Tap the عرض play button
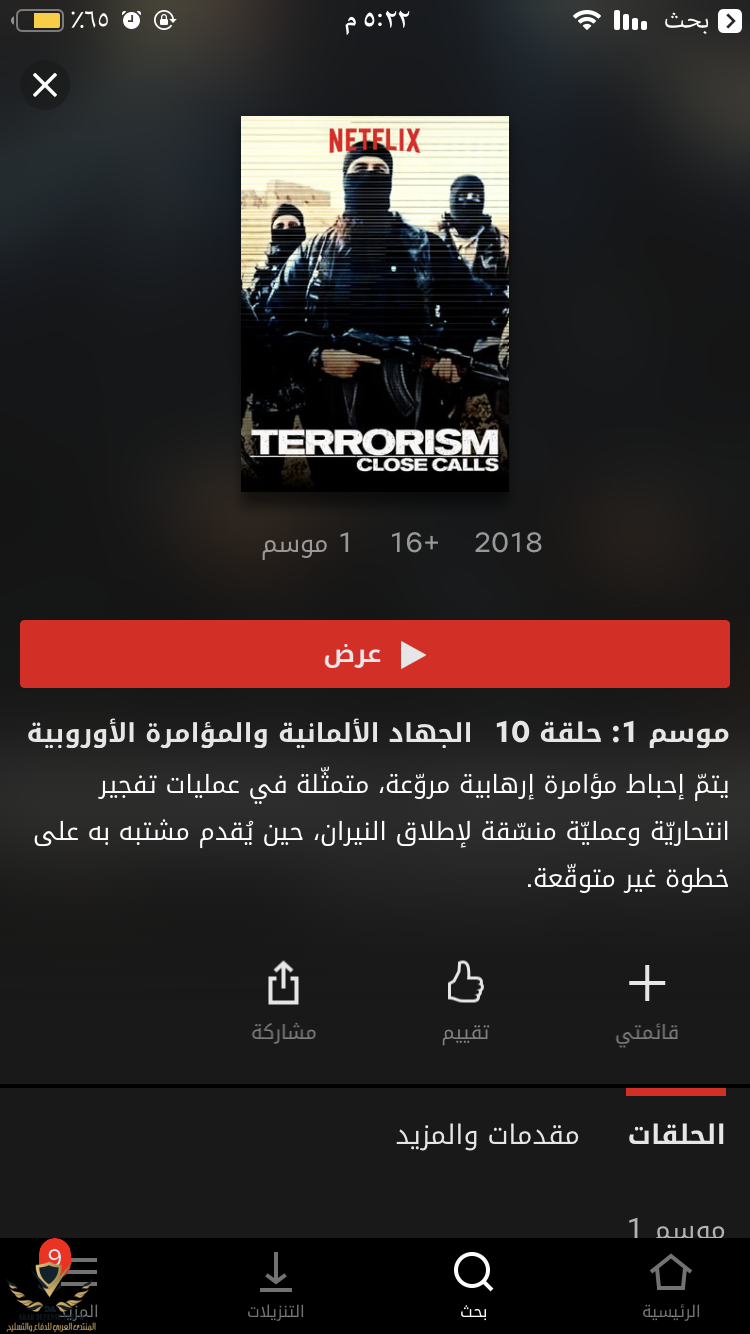The width and height of the screenshot is (750, 1334). coord(375,654)
